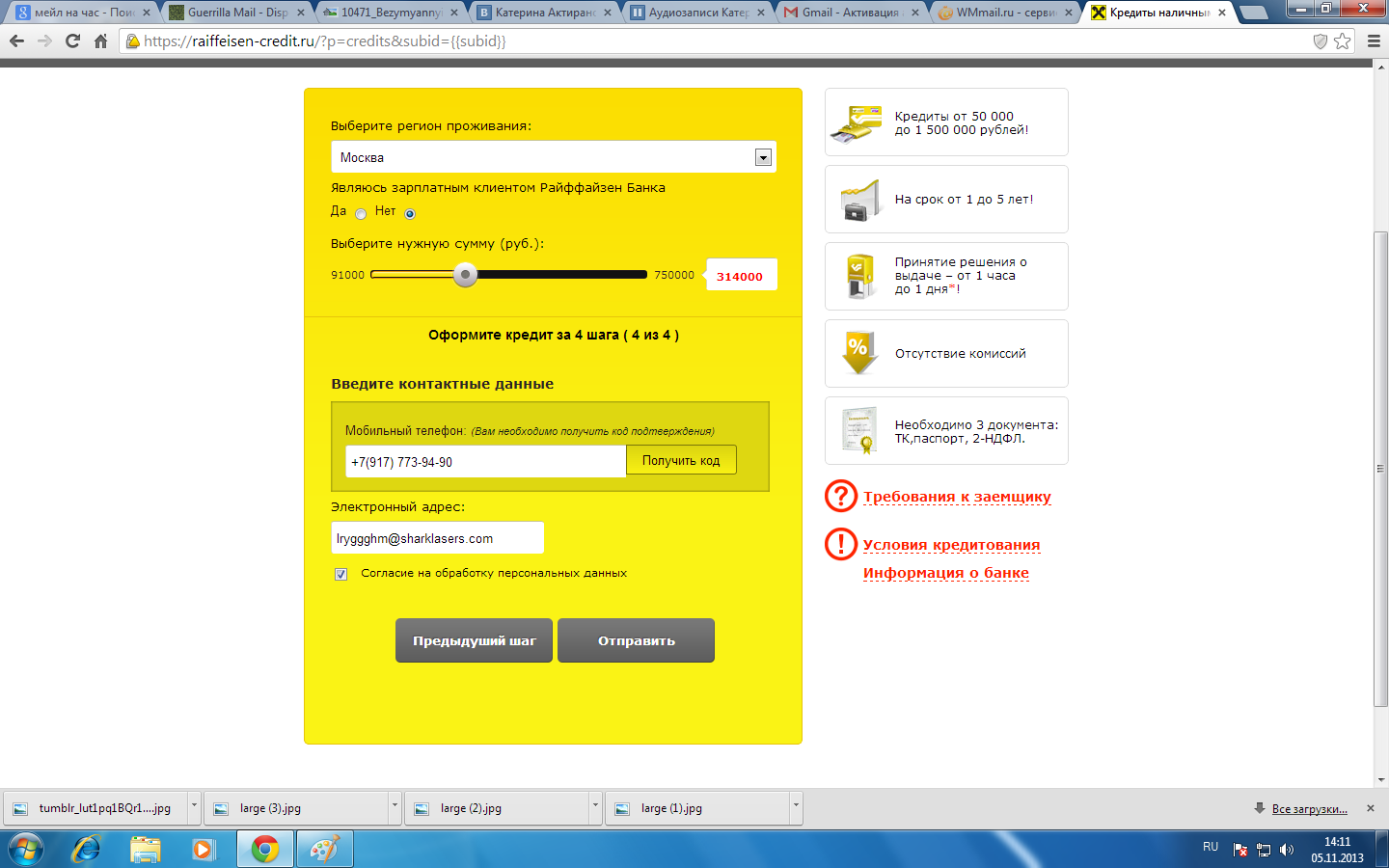
Task: Switch to the Аудиозаписи tab
Action: pos(696,13)
